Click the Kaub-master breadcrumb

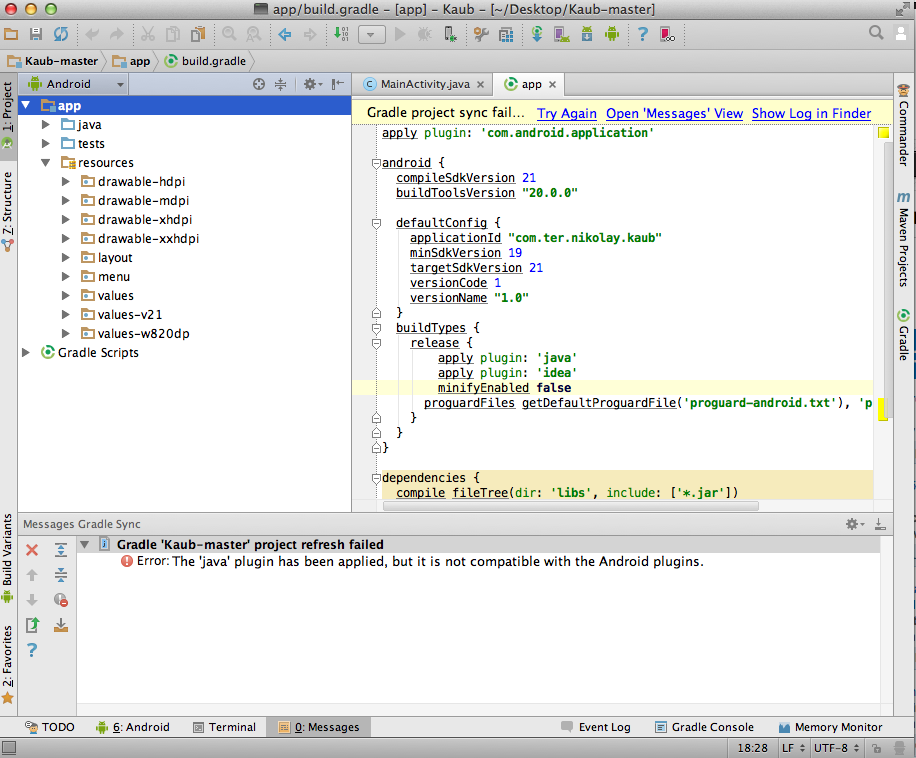coord(53,61)
